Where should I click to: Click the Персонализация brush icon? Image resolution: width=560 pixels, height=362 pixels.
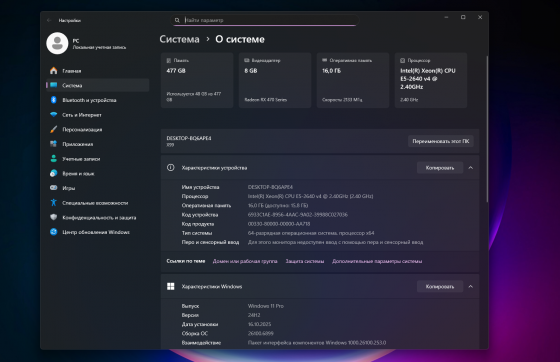pyautogui.click(x=54, y=129)
